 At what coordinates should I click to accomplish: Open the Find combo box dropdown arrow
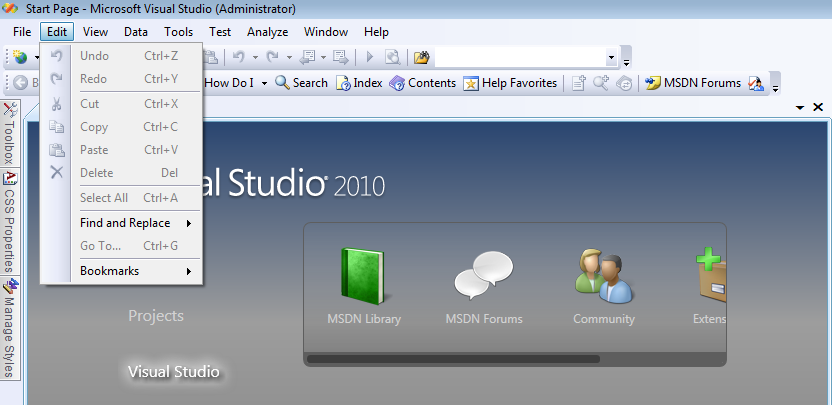[x=611, y=57]
